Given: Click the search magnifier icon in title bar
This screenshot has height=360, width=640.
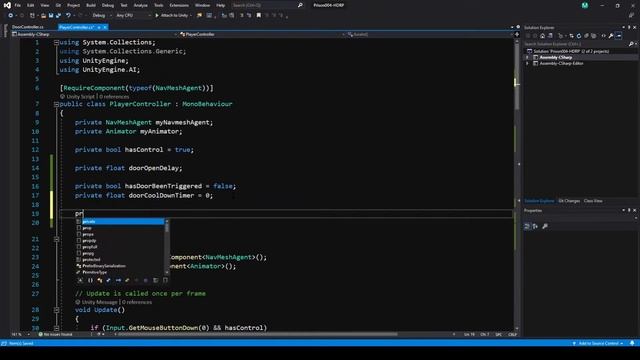Looking at the screenshot, I should [x=300, y=5].
